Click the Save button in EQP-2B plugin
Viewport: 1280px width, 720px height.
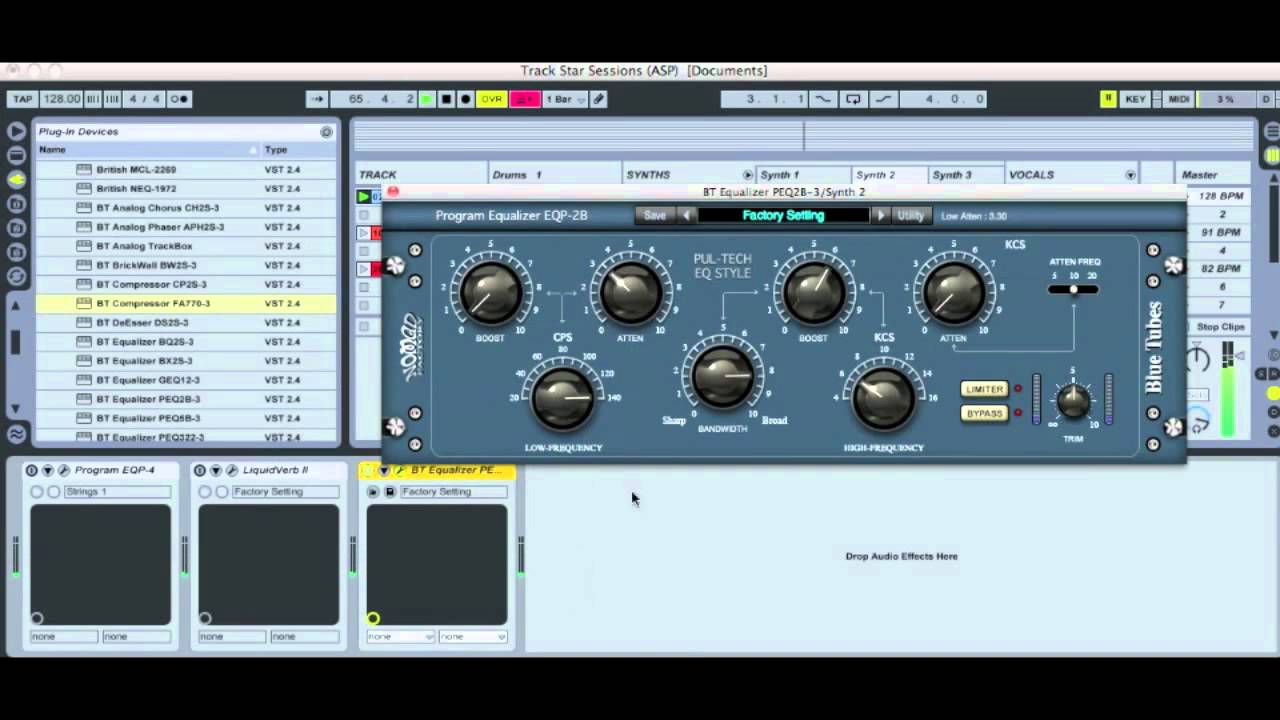pos(655,215)
